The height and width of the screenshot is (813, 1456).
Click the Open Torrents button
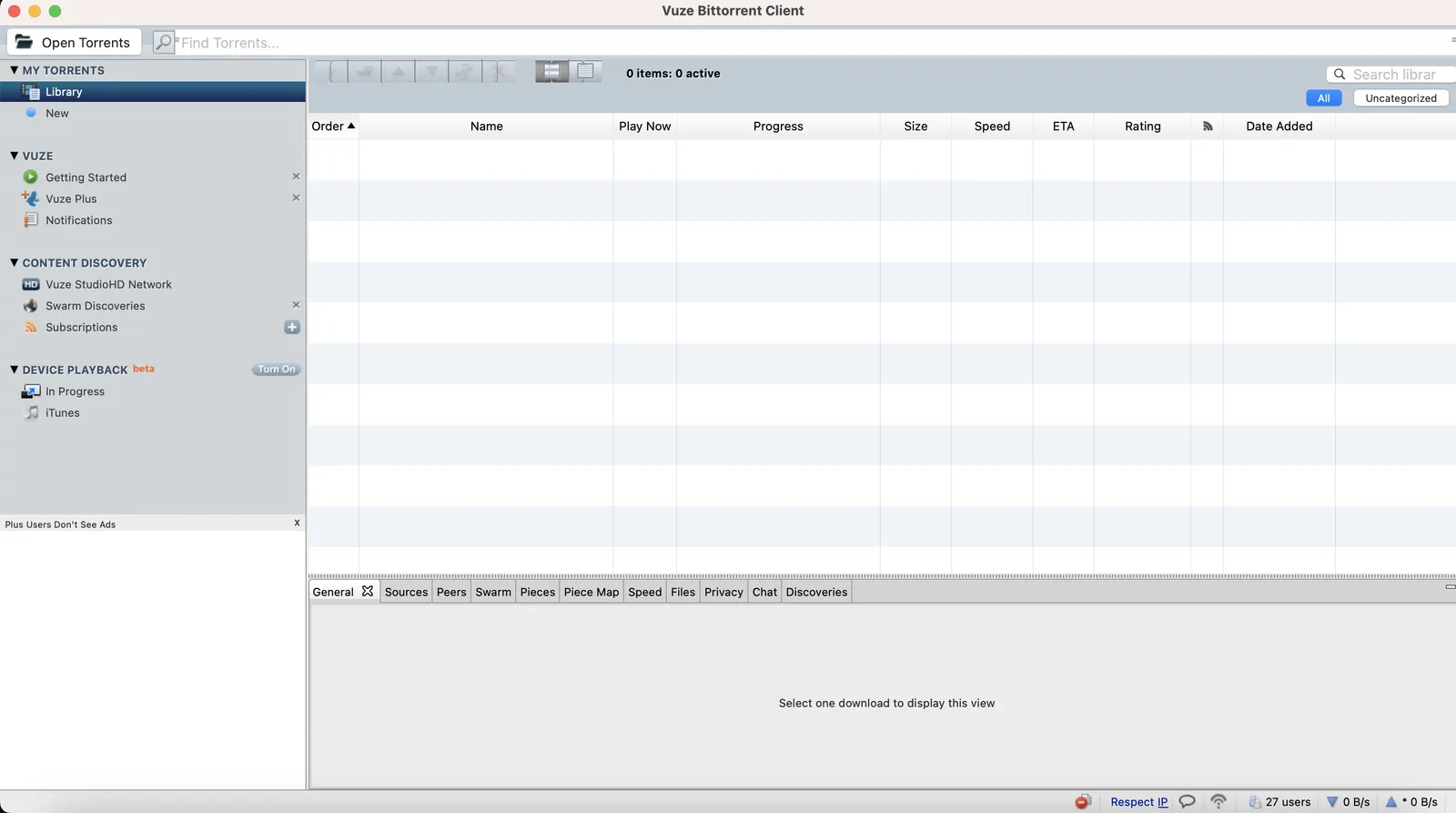tap(74, 42)
